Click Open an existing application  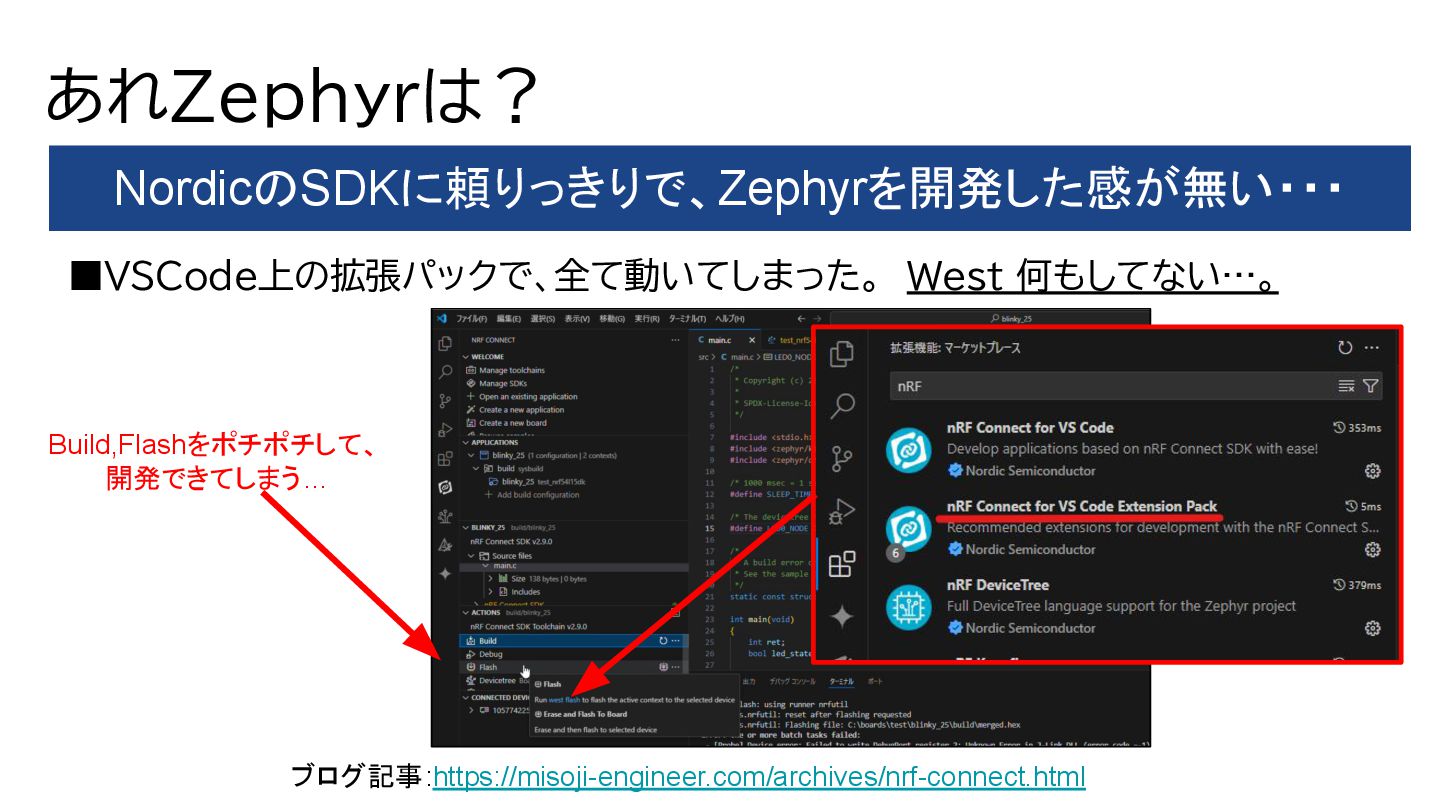(522, 397)
